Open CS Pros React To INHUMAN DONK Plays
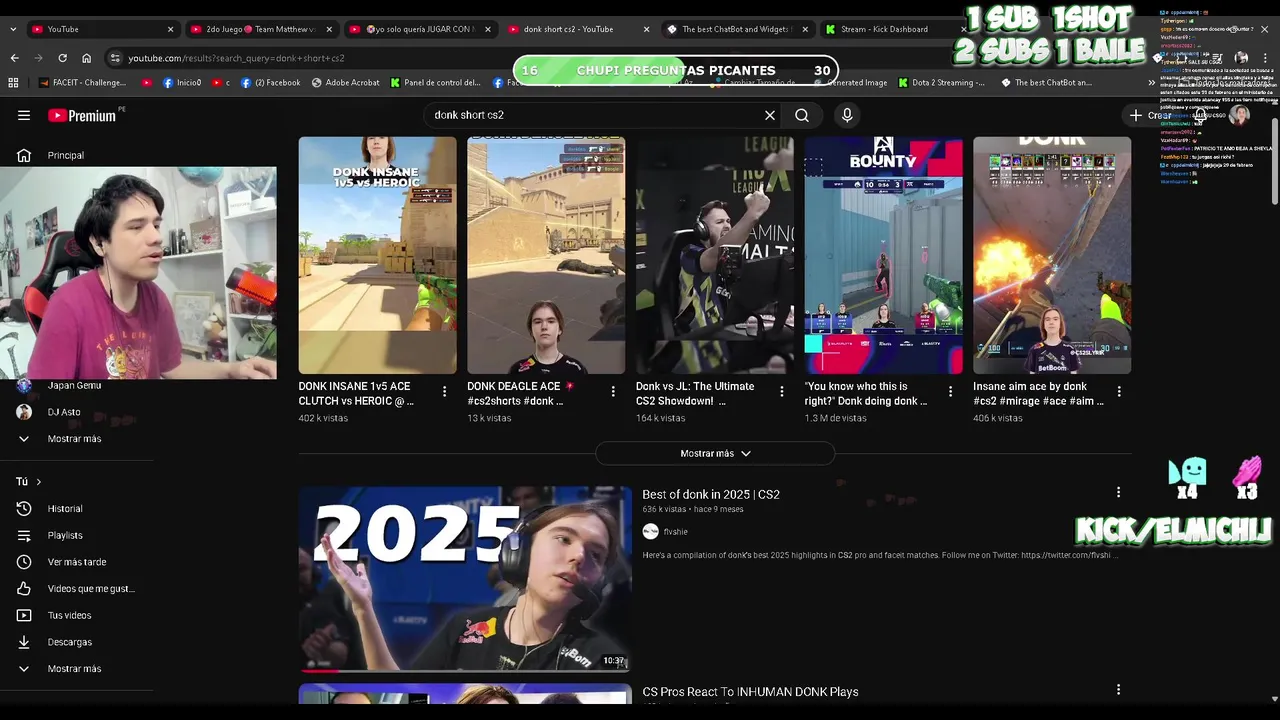Viewport: 1280px width, 720px height. [x=750, y=692]
